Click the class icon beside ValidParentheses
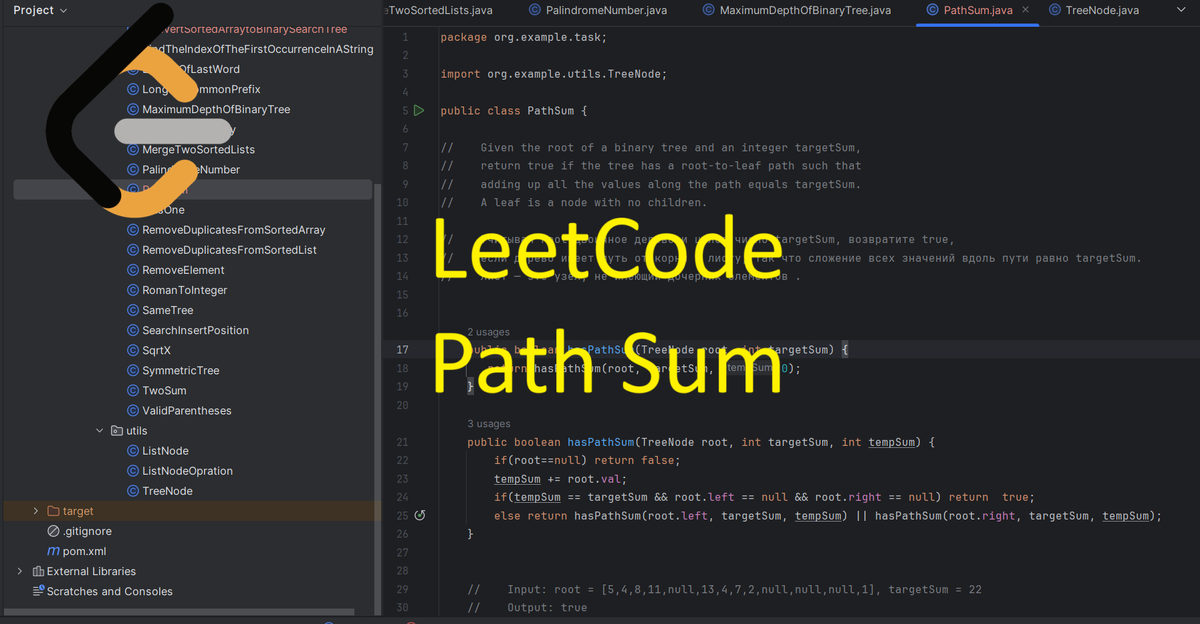This screenshot has width=1200, height=624. [133, 410]
